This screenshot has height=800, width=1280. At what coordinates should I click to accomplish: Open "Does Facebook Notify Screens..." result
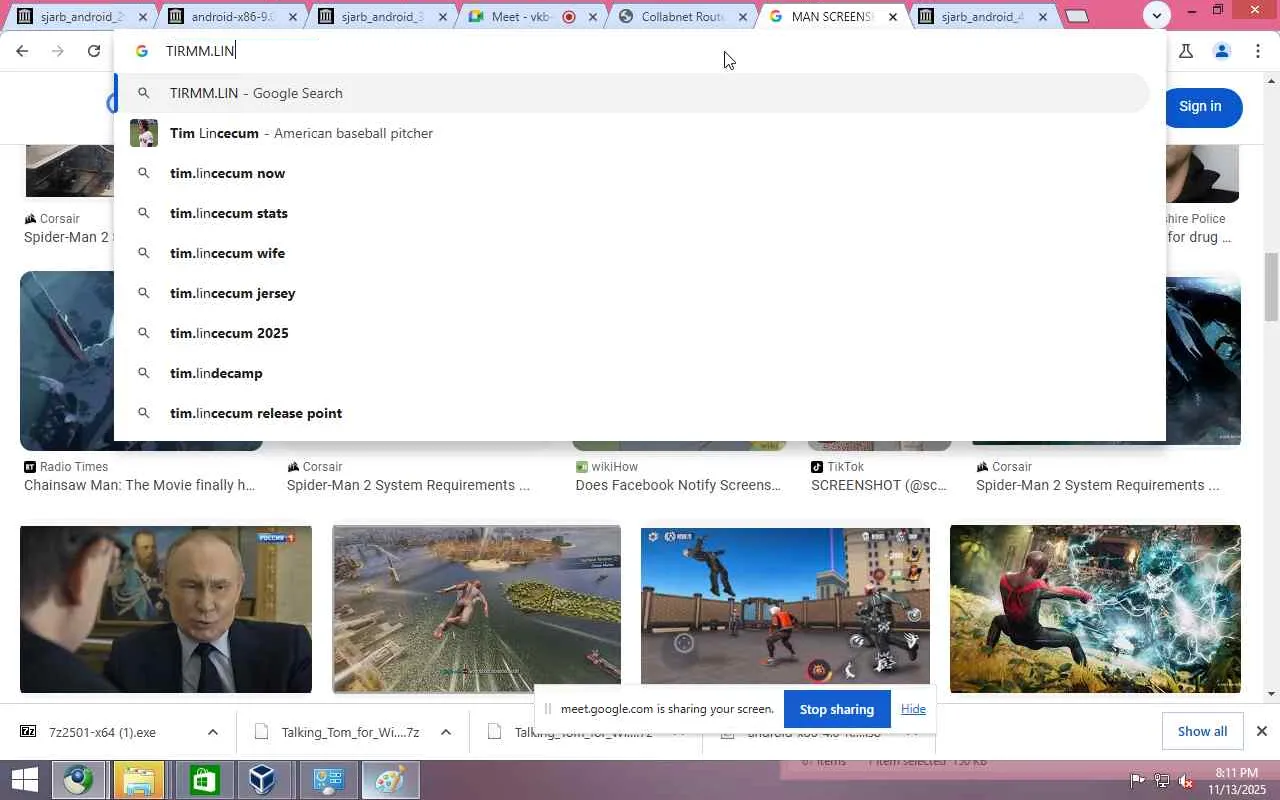click(678, 485)
